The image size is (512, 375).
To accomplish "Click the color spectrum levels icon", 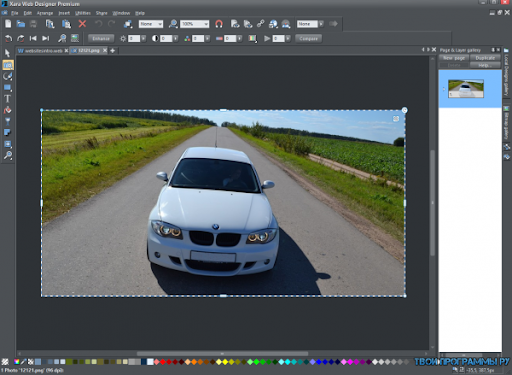I will point(253,39).
